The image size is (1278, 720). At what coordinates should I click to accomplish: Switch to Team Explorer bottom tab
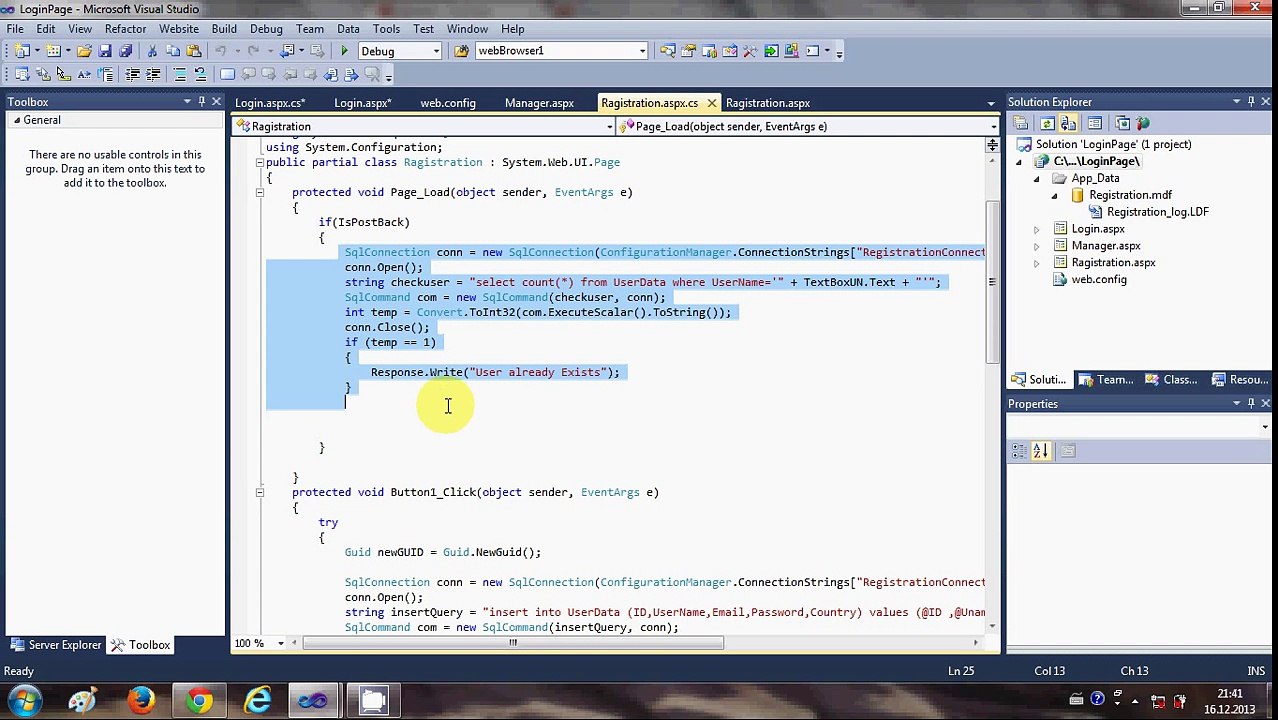(x=1105, y=380)
